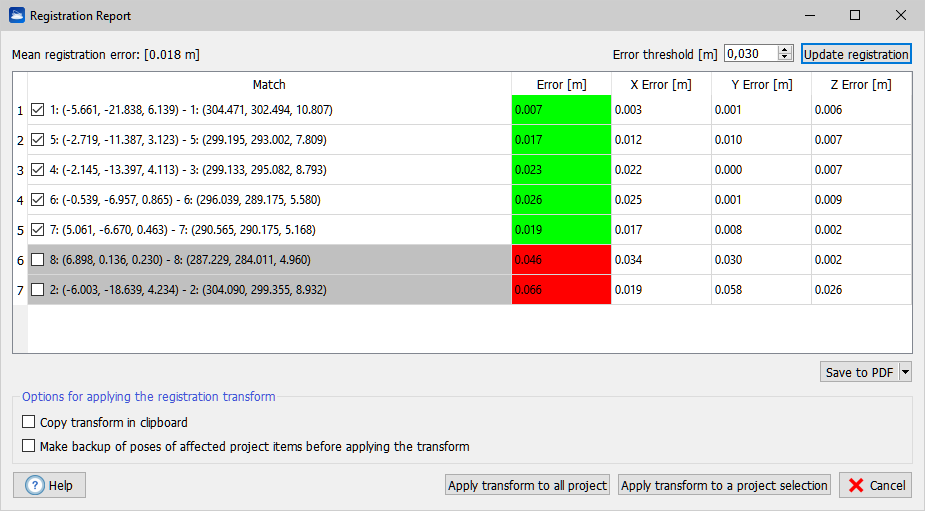The height and width of the screenshot is (511, 925).
Task: Click the Registration Report app icon in title bar
Action: pos(16,16)
